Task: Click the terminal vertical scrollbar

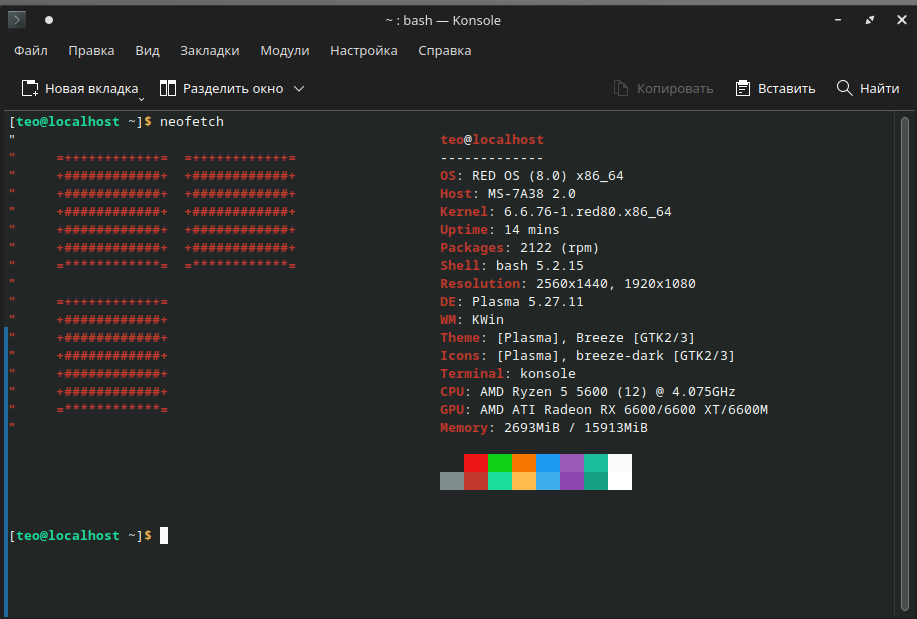Action: tap(905, 363)
